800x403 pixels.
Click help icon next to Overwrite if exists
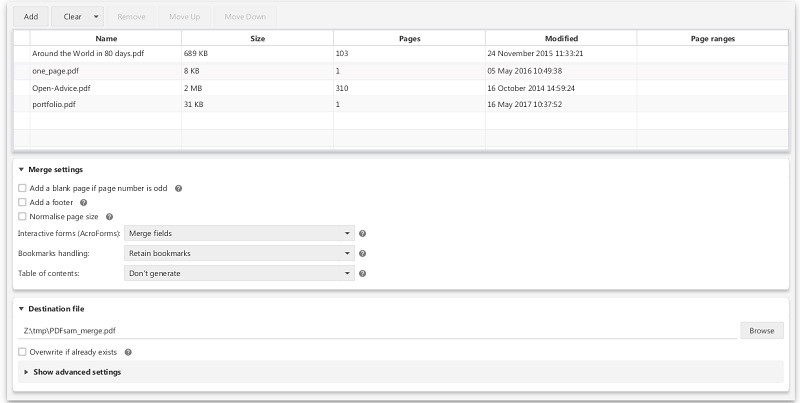129,352
